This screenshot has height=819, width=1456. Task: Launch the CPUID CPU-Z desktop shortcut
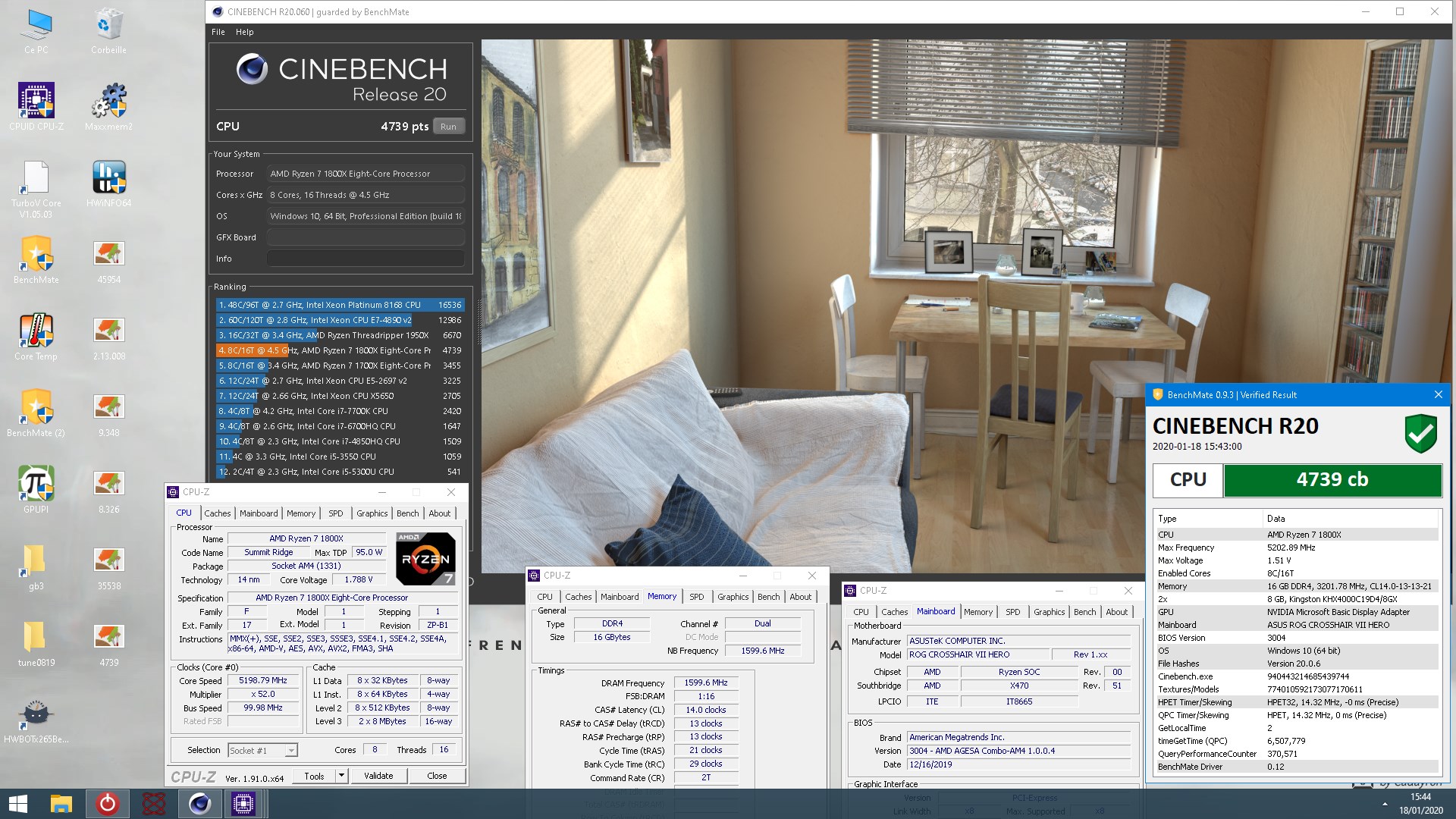(x=36, y=107)
